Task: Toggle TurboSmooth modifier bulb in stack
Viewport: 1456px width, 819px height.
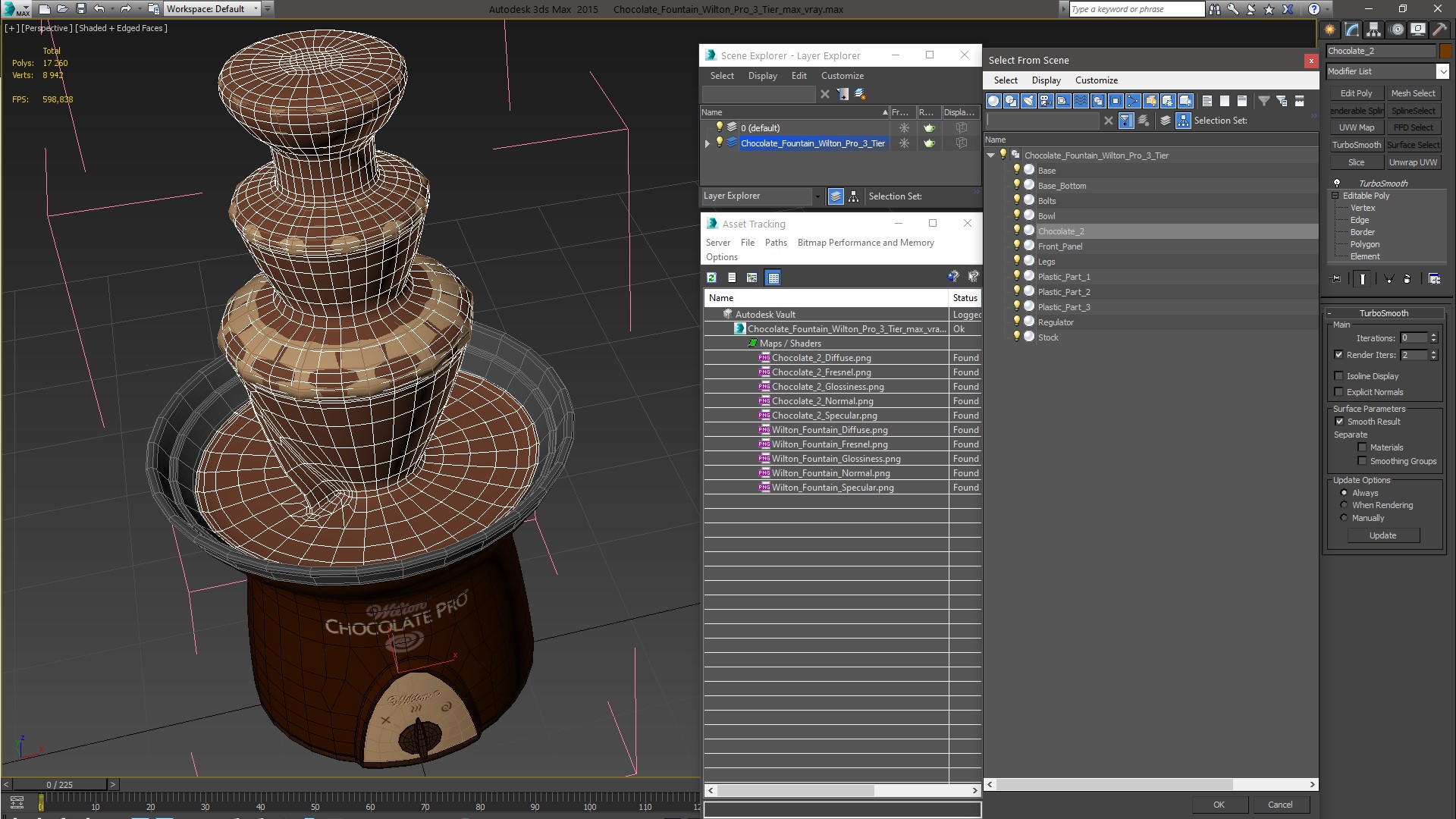Action: click(x=1337, y=184)
